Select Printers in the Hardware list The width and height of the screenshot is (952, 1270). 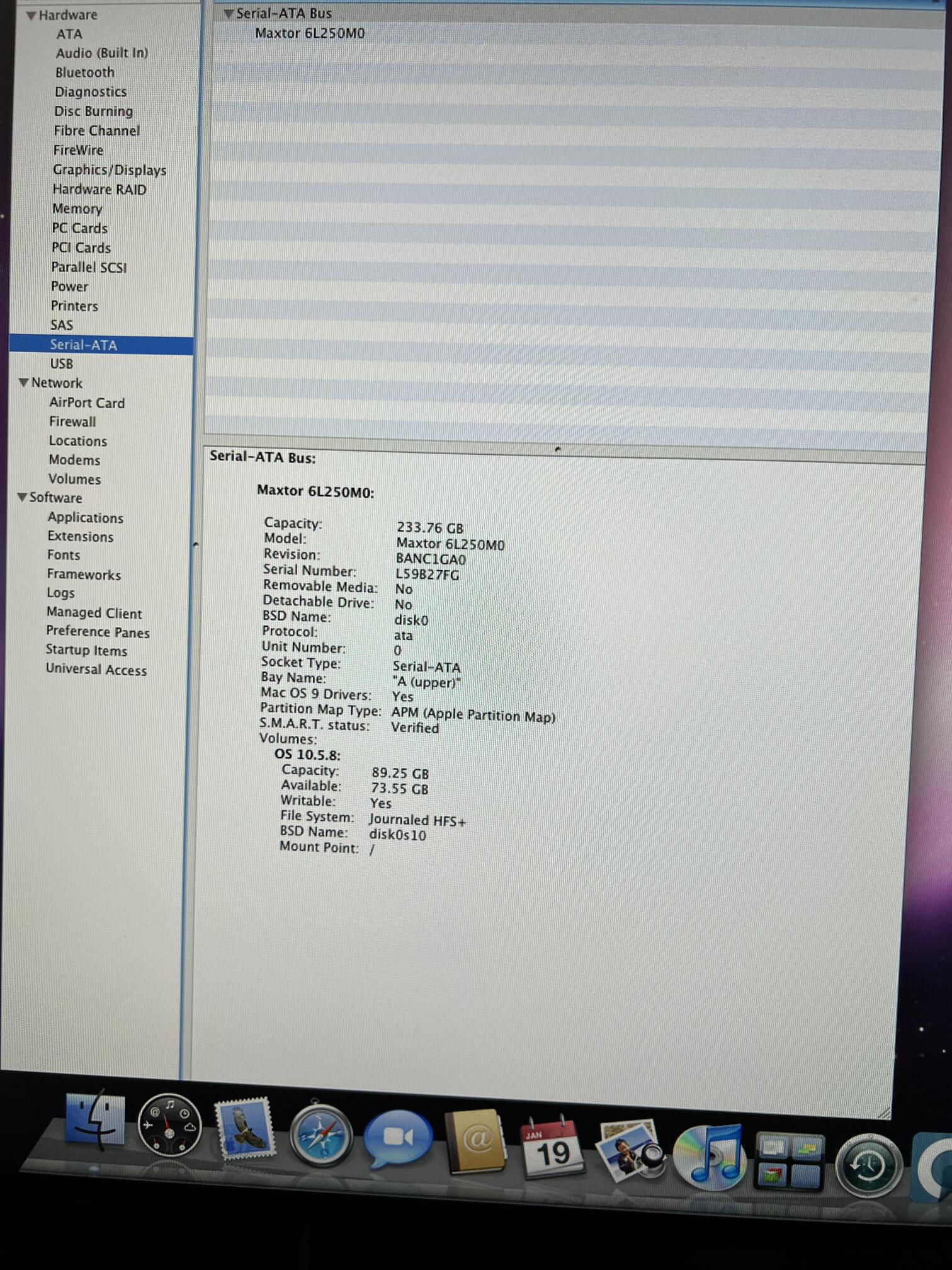click(x=74, y=306)
